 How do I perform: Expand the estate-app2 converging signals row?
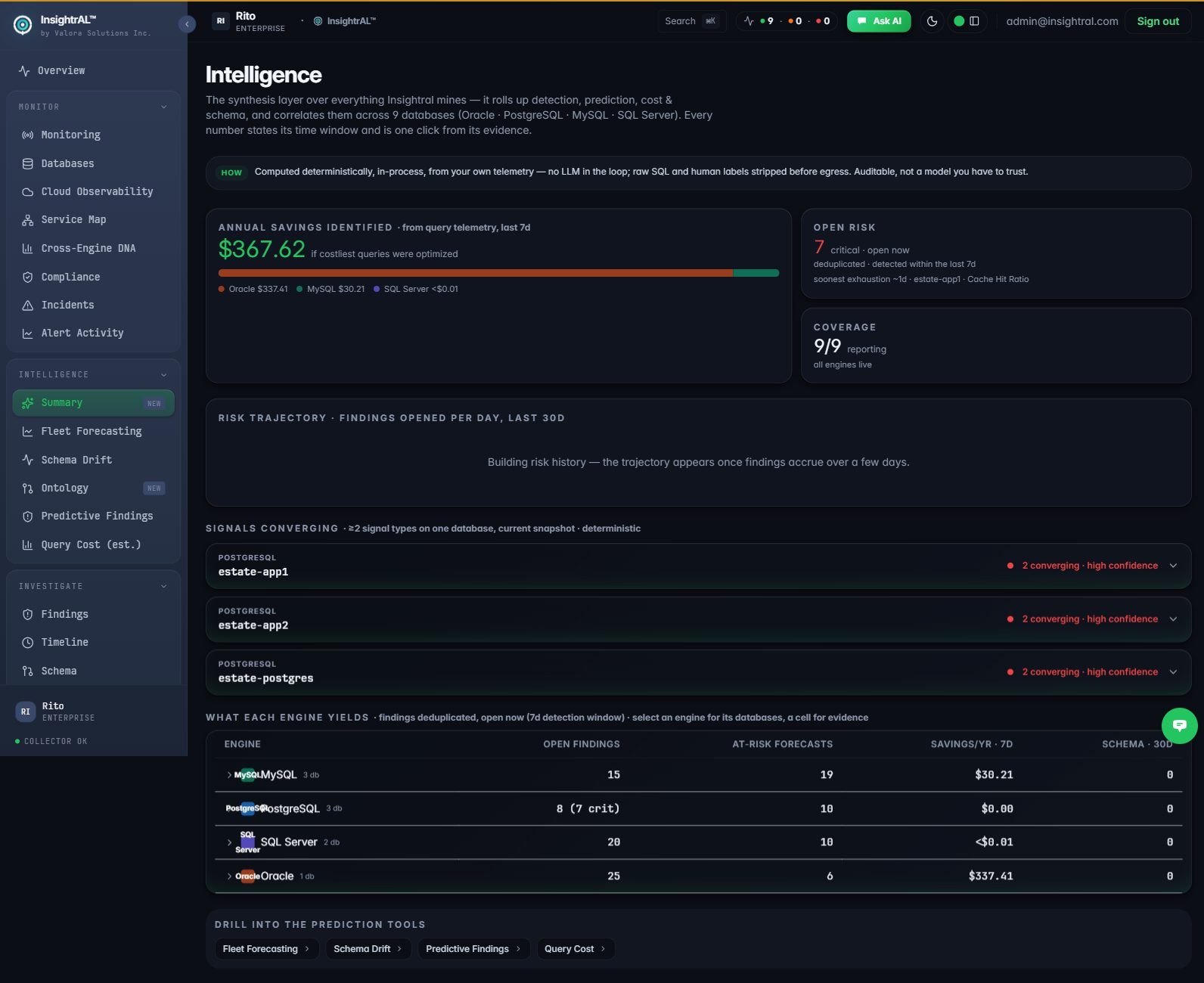(698, 619)
